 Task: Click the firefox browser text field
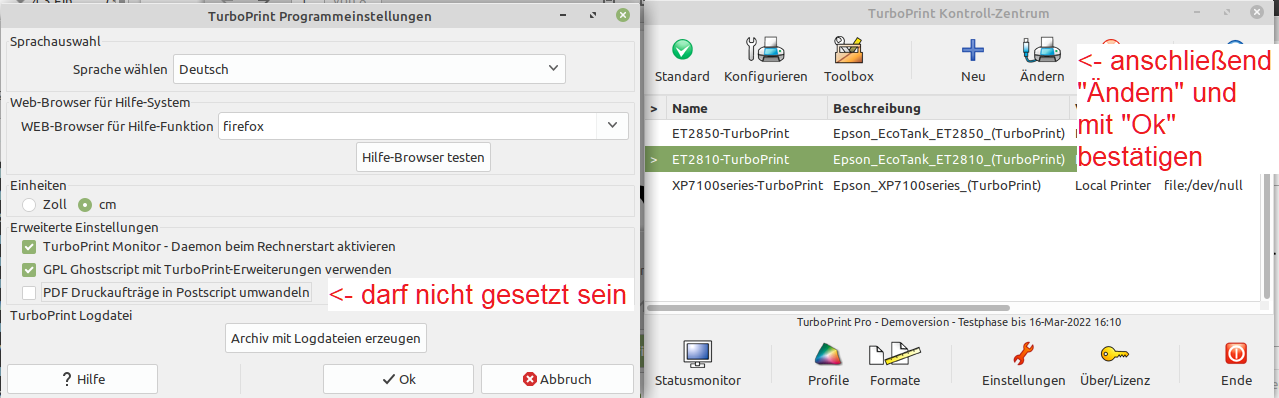(407, 125)
